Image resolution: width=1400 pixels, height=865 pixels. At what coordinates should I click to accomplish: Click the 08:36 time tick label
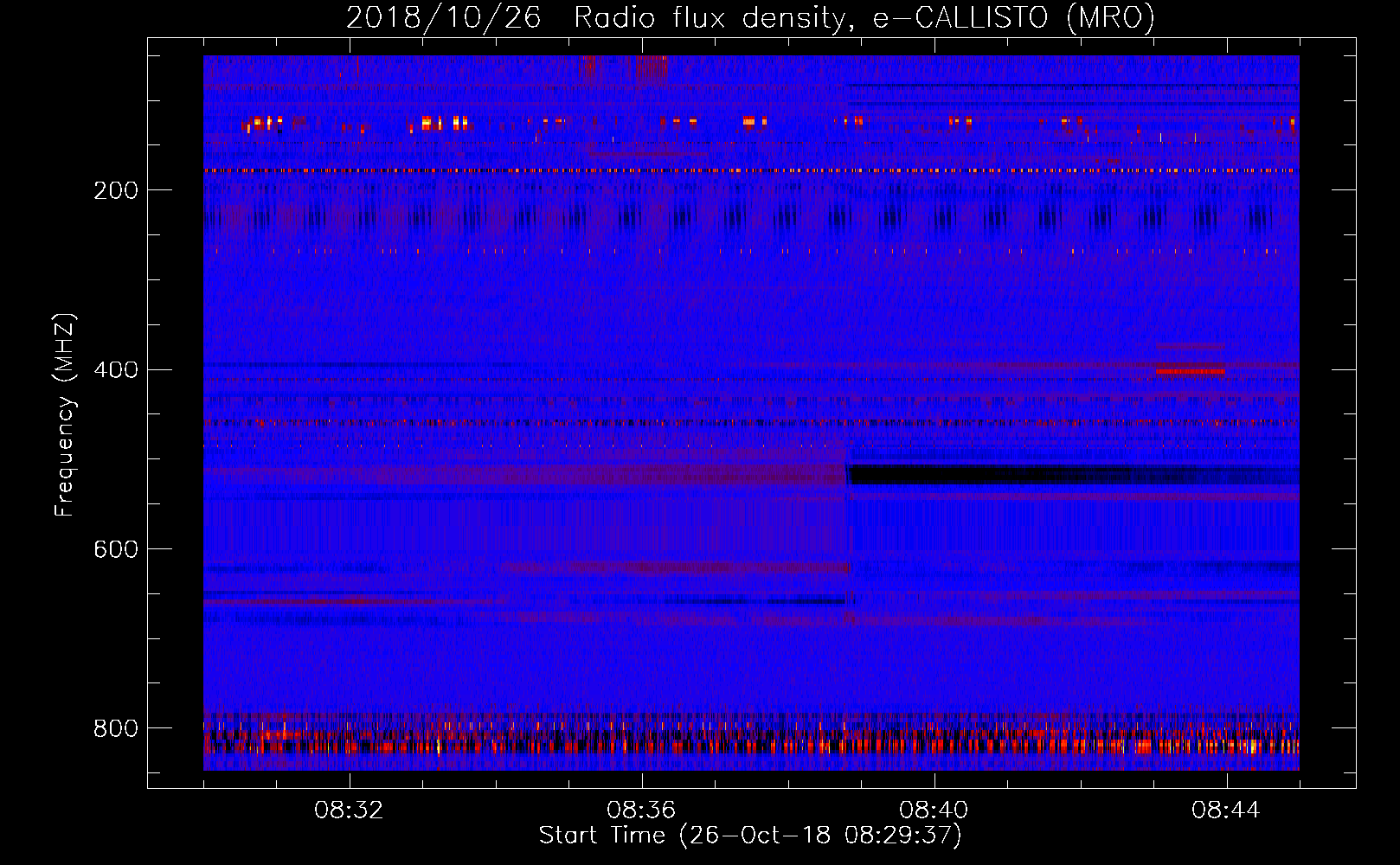tap(642, 811)
